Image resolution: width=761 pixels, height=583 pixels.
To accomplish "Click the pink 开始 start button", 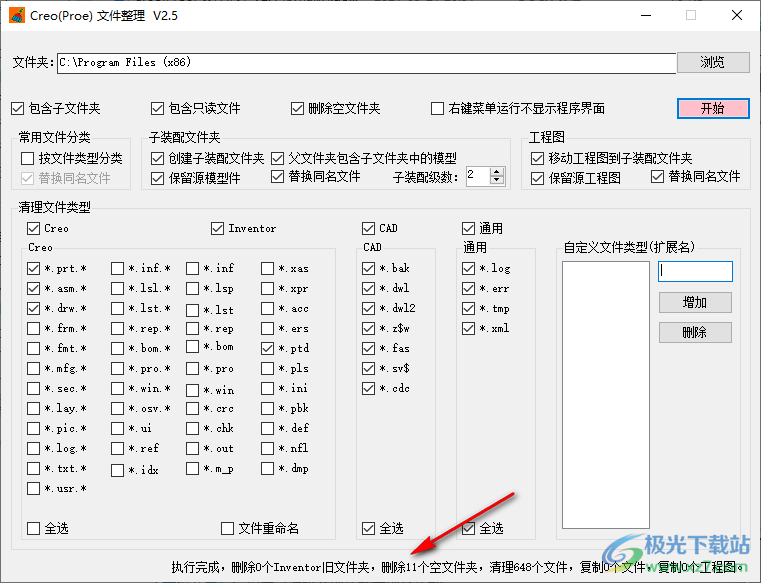I will click(x=713, y=108).
